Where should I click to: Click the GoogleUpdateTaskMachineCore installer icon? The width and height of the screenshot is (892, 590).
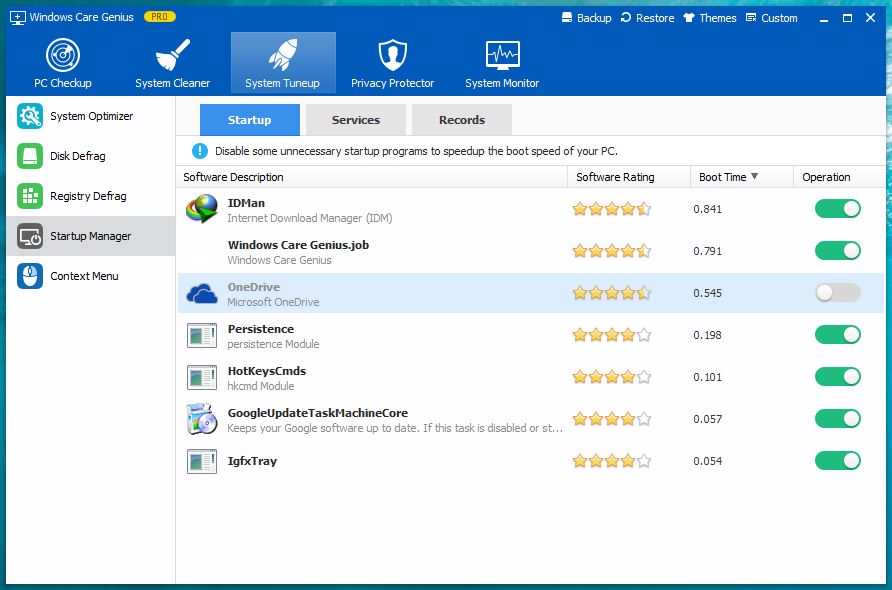tap(202, 419)
